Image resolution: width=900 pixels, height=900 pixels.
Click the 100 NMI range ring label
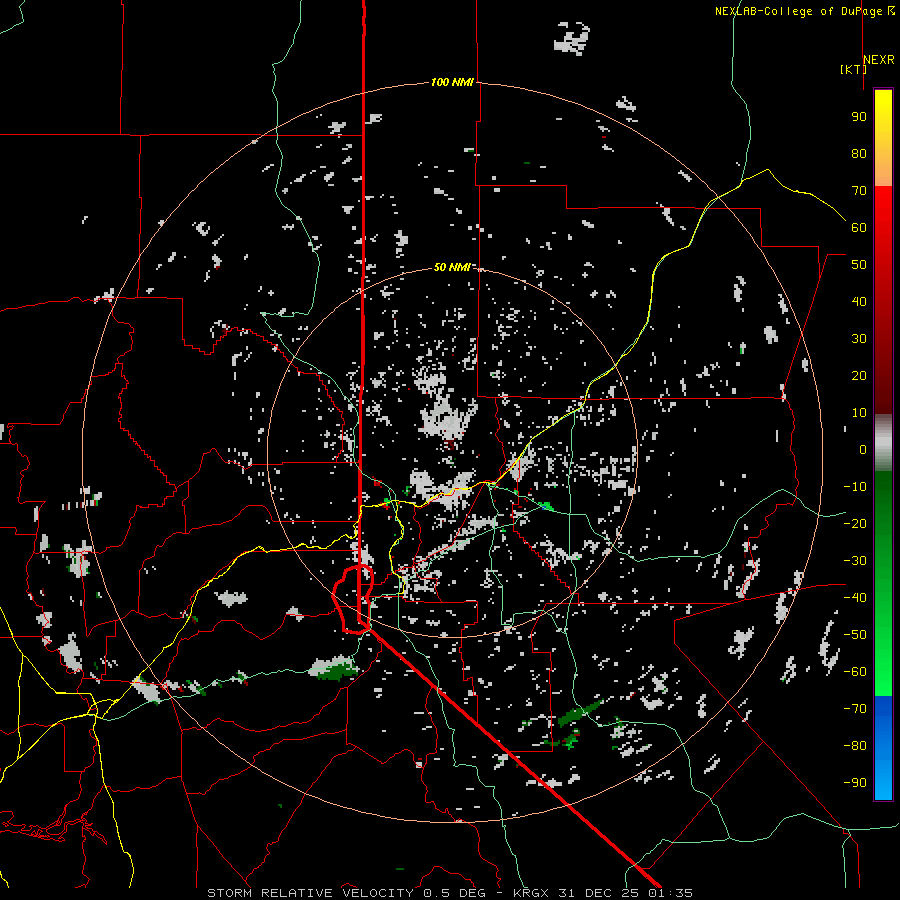click(452, 82)
